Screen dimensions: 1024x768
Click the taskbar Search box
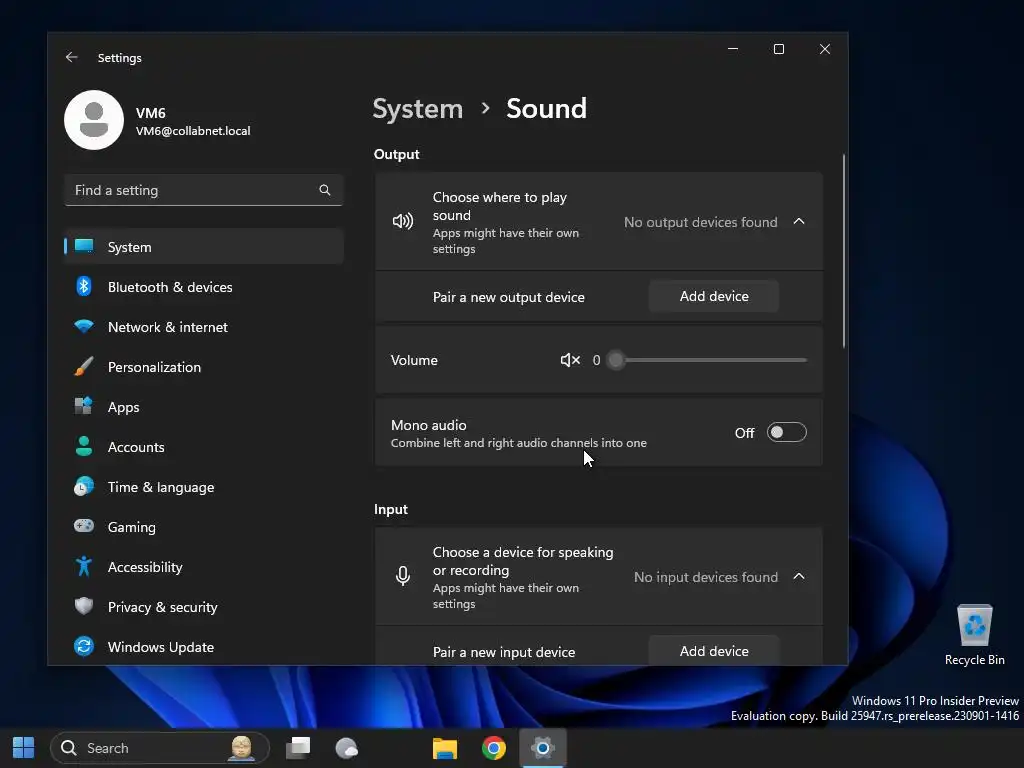coord(160,748)
